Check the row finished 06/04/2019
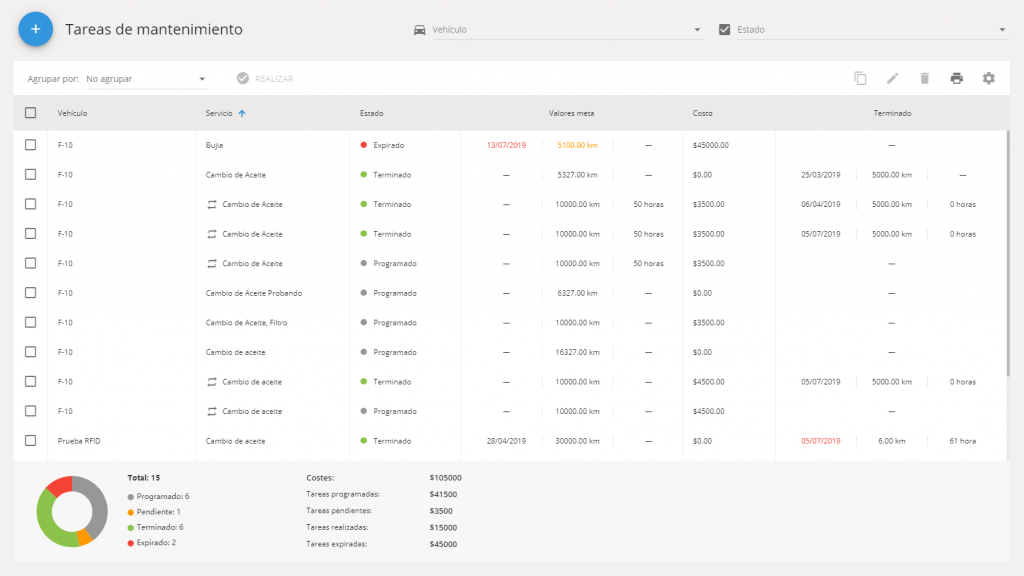The width and height of the screenshot is (1024, 576). coord(31,204)
